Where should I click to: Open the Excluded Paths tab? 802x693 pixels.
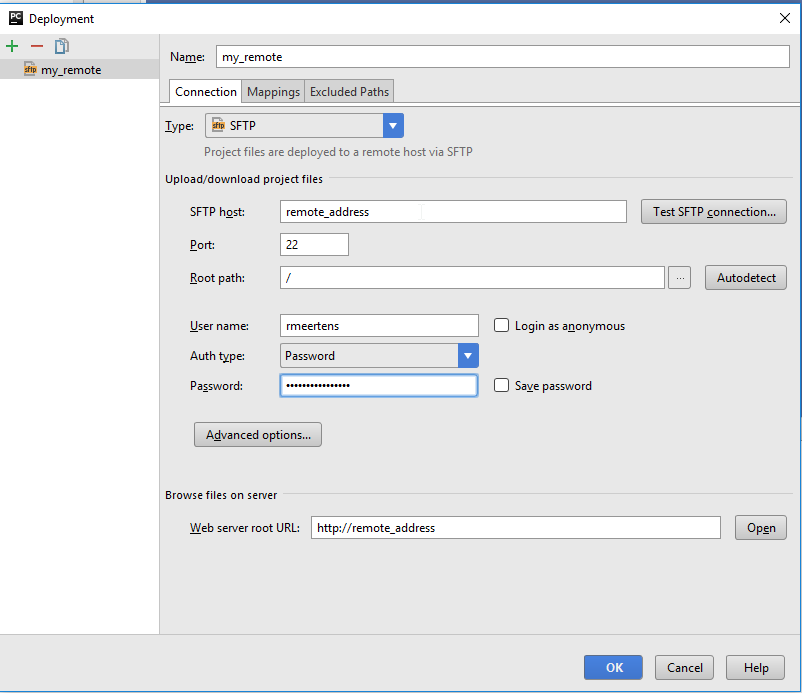[x=349, y=92]
